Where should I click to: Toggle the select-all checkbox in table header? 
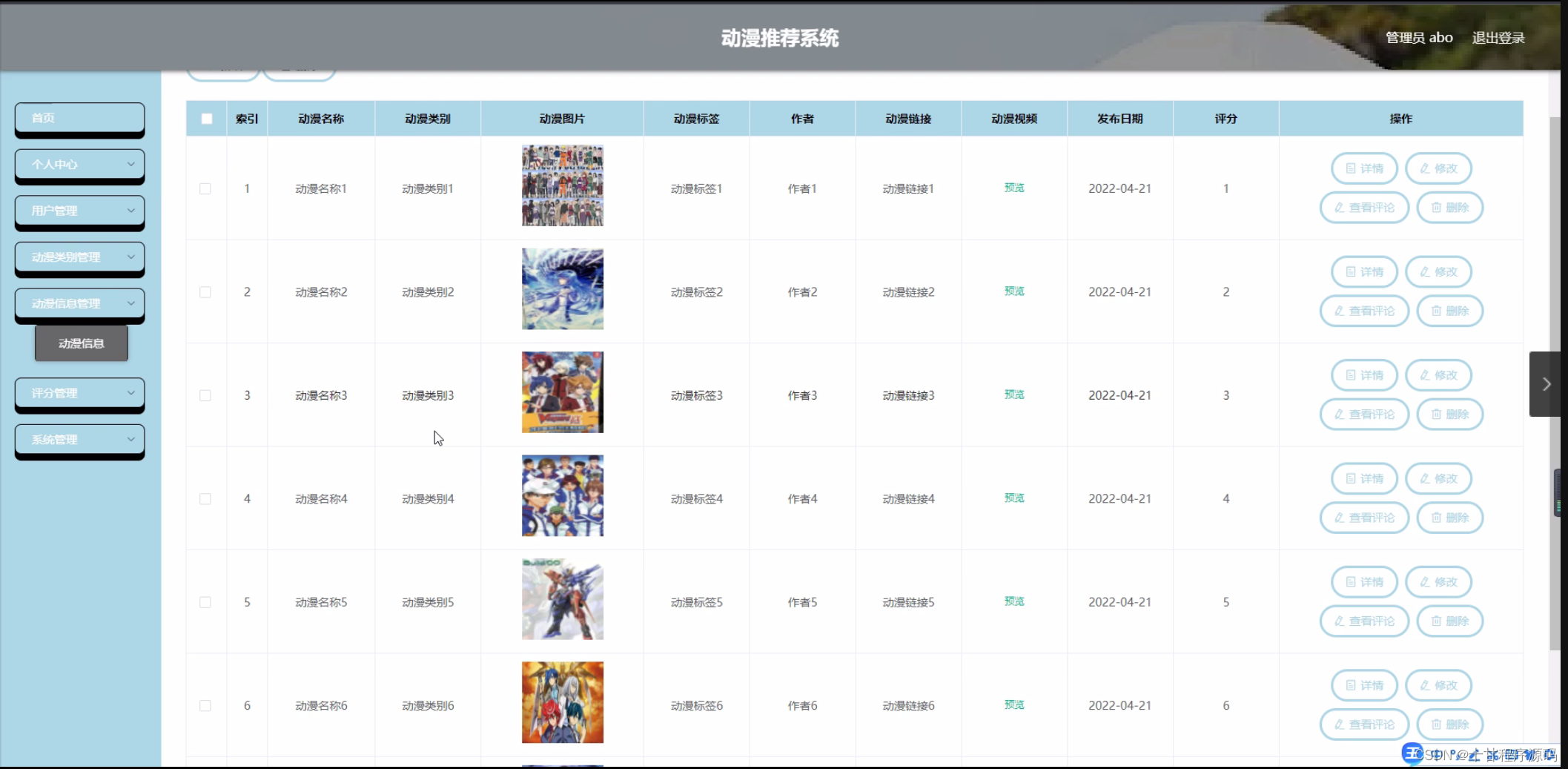point(207,119)
